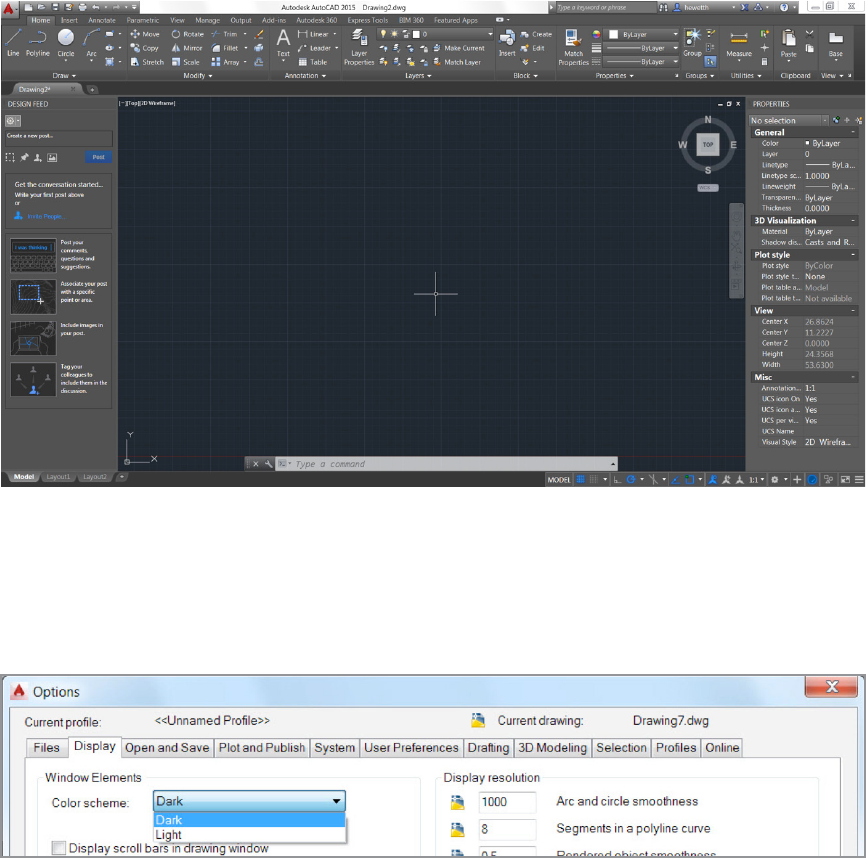Viewport: 866px width, 858px height.
Task: Check Display scroll bars in drawing window
Action: point(59,848)
